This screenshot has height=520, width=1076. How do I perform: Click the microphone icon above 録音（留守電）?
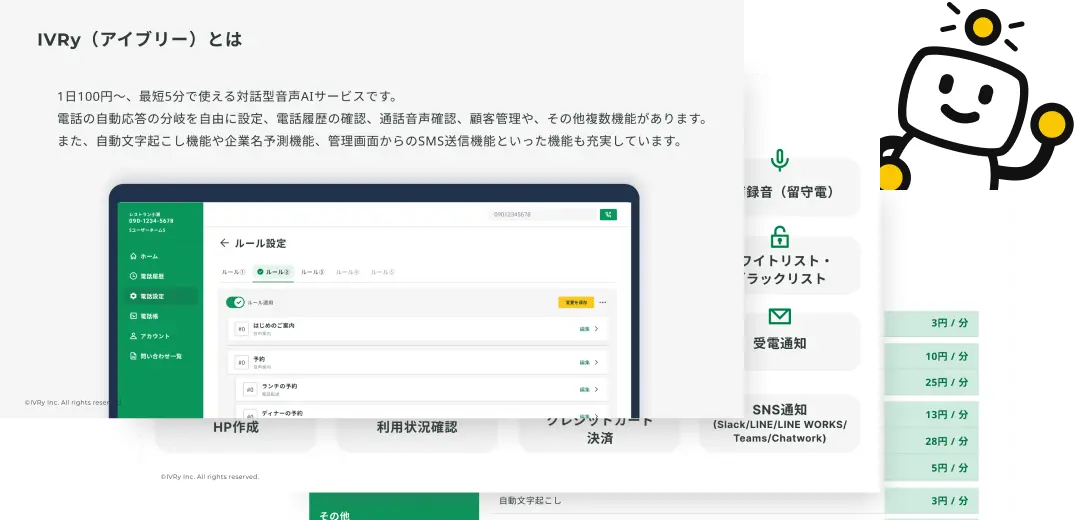point(779,160)
